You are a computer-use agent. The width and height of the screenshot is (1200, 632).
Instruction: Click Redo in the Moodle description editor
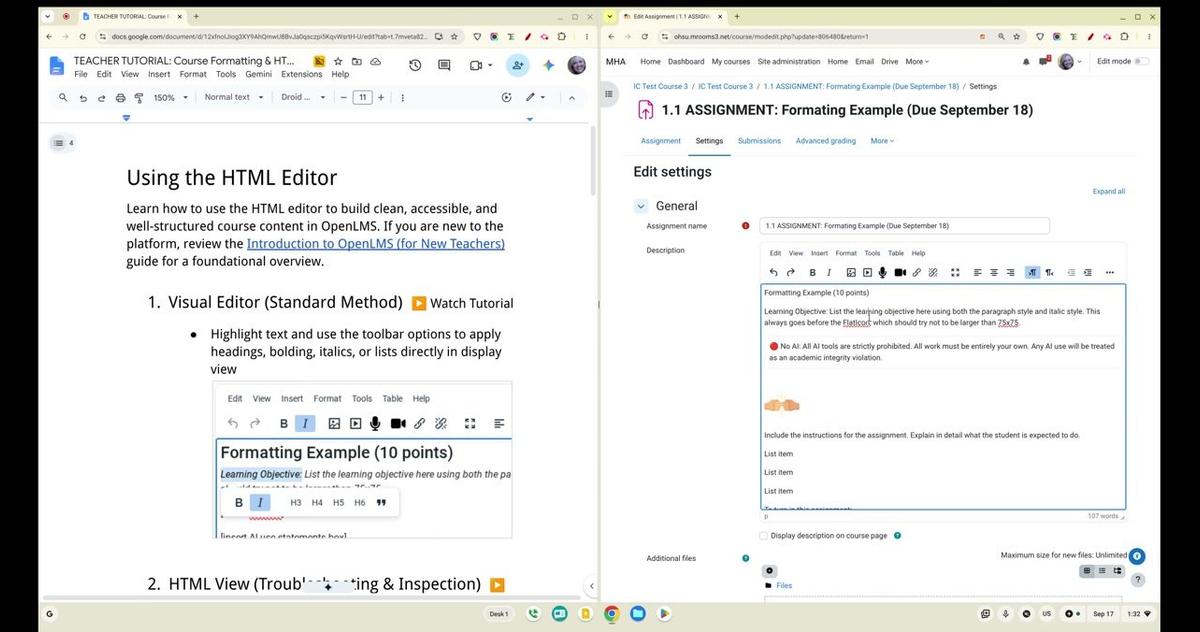pyautogui.click(x=791, y=272)
